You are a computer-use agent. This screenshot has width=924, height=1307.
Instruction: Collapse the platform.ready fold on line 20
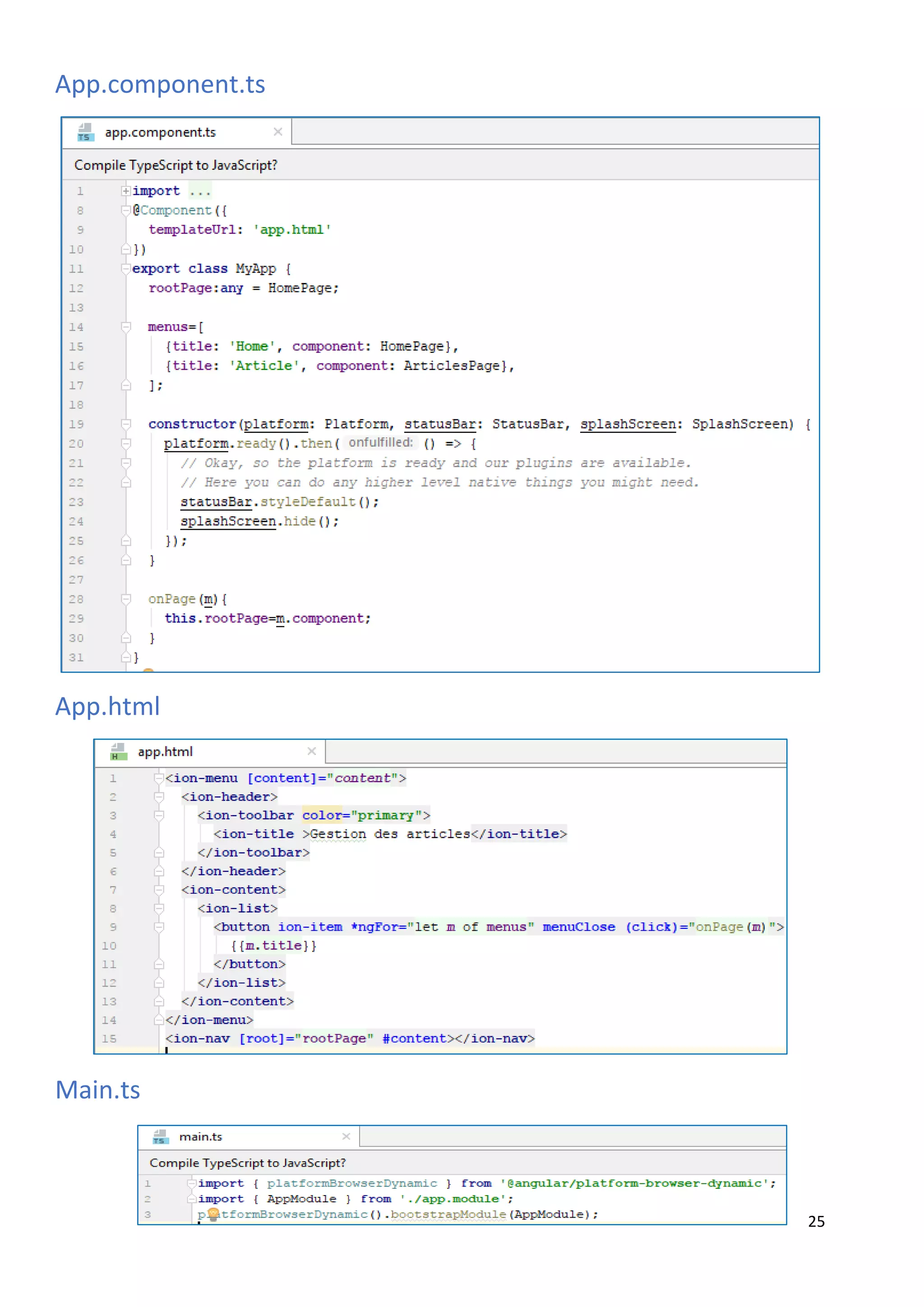click(x=126, y=444)
